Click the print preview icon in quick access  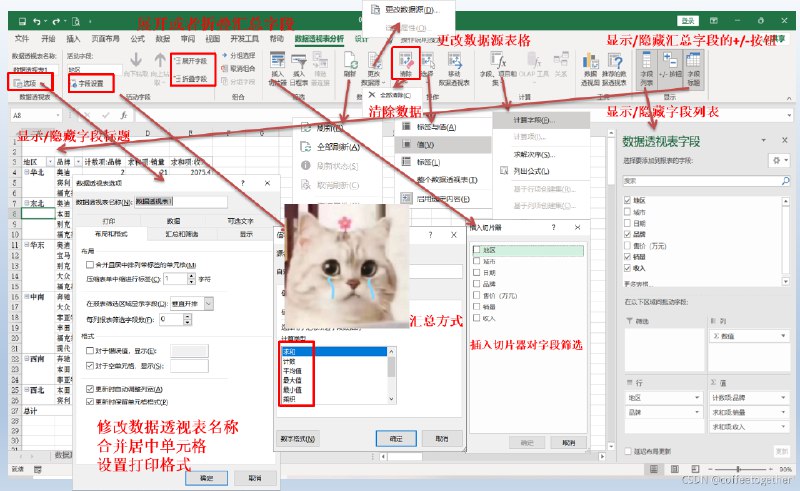pos(76,21)
